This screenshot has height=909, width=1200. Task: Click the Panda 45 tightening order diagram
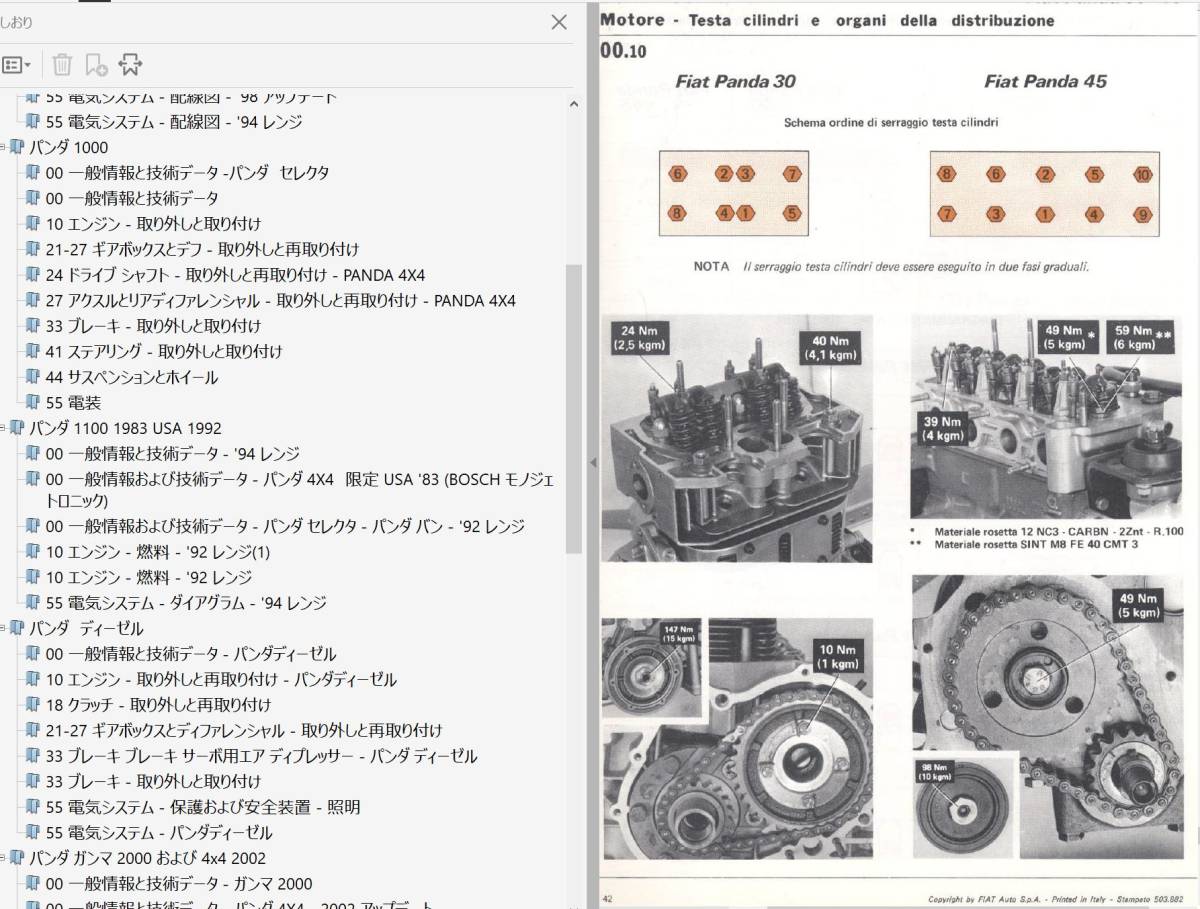pyautogui.click(x=1044, y=193)
